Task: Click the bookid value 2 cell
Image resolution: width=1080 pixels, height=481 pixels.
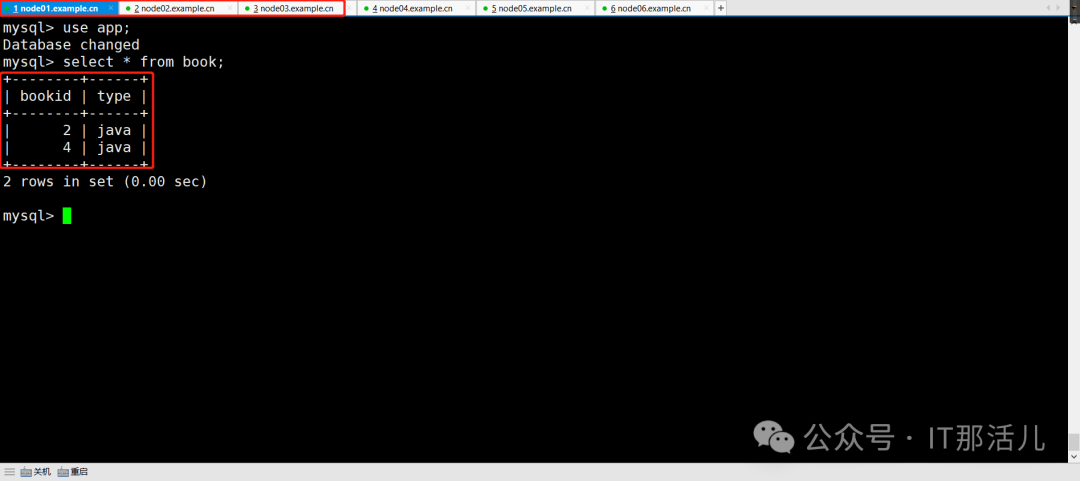Action: click(67, 130)
